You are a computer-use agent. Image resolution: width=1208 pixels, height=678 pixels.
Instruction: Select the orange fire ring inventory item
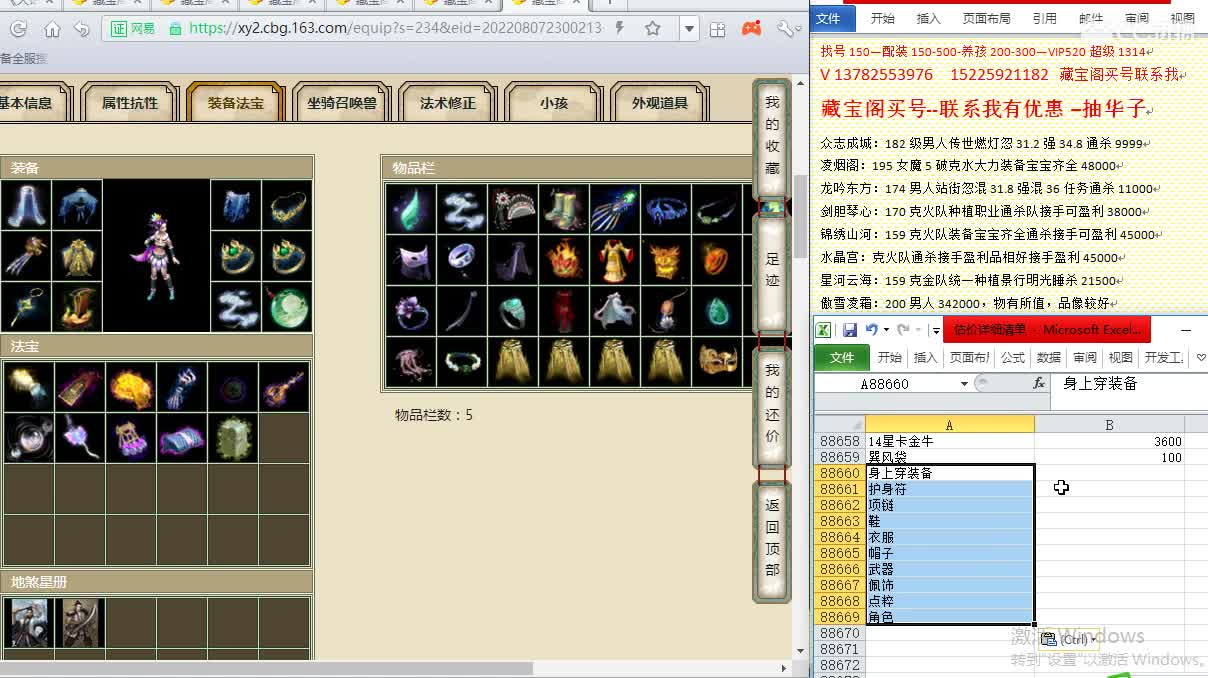(x=717, y=261)
